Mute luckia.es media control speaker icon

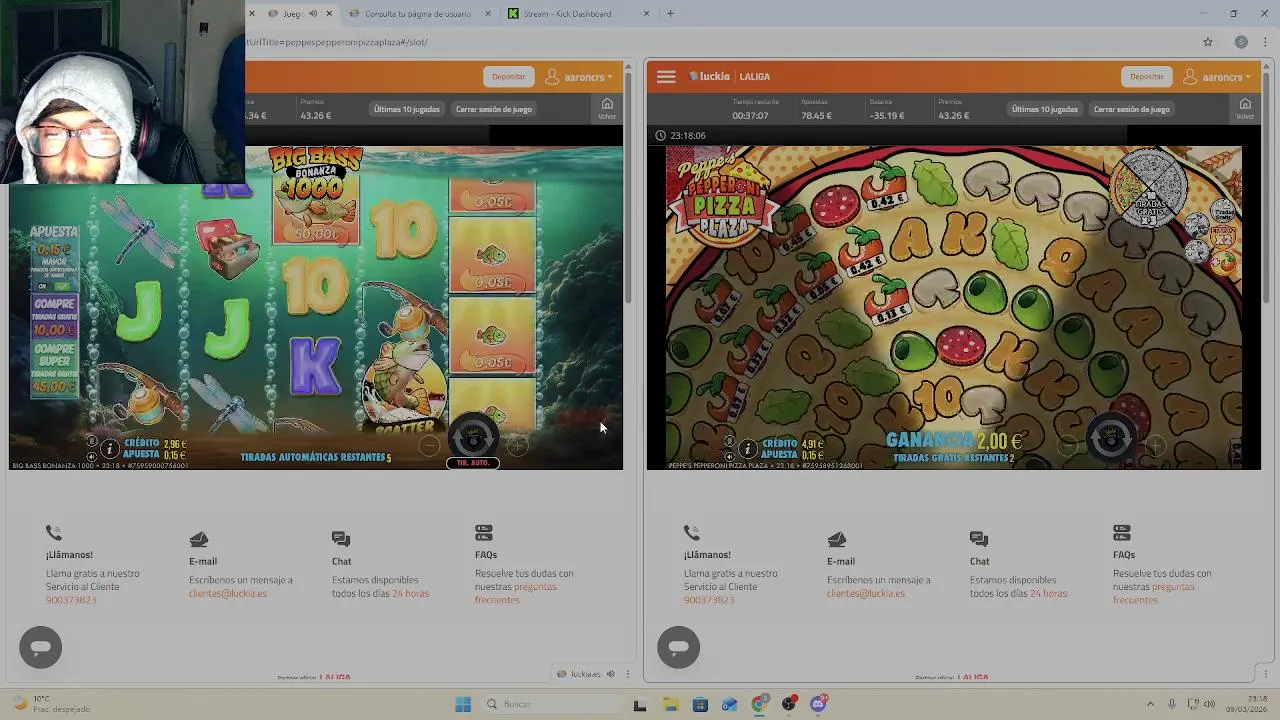pyautogui.click(x=610, y=674)
